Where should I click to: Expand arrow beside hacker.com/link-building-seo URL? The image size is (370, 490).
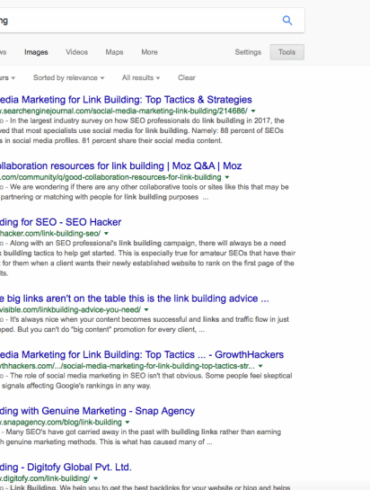(106, 233)
